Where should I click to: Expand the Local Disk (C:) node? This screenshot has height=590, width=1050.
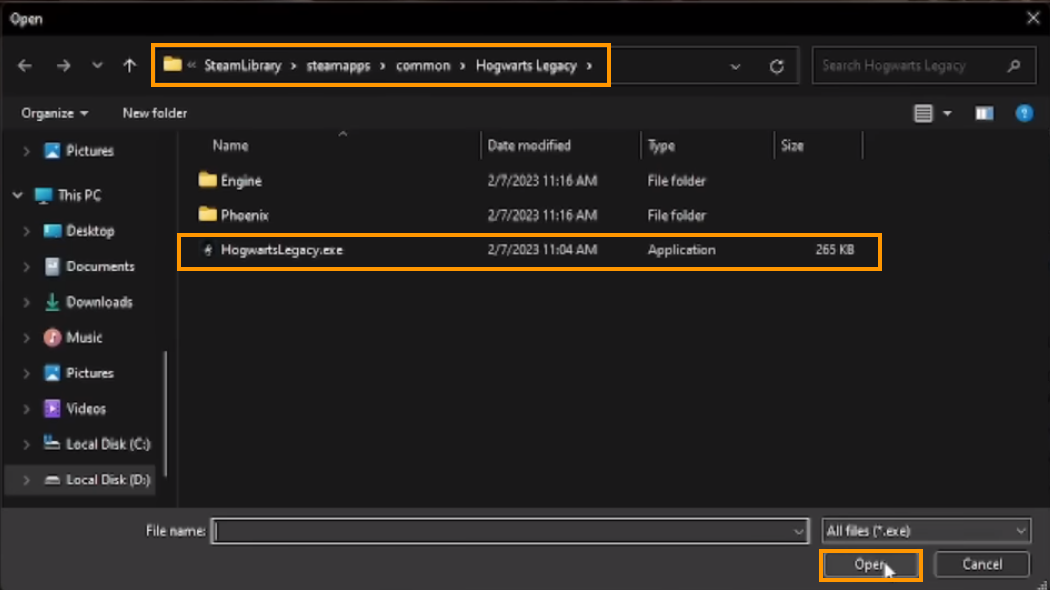tap(26, 444)
